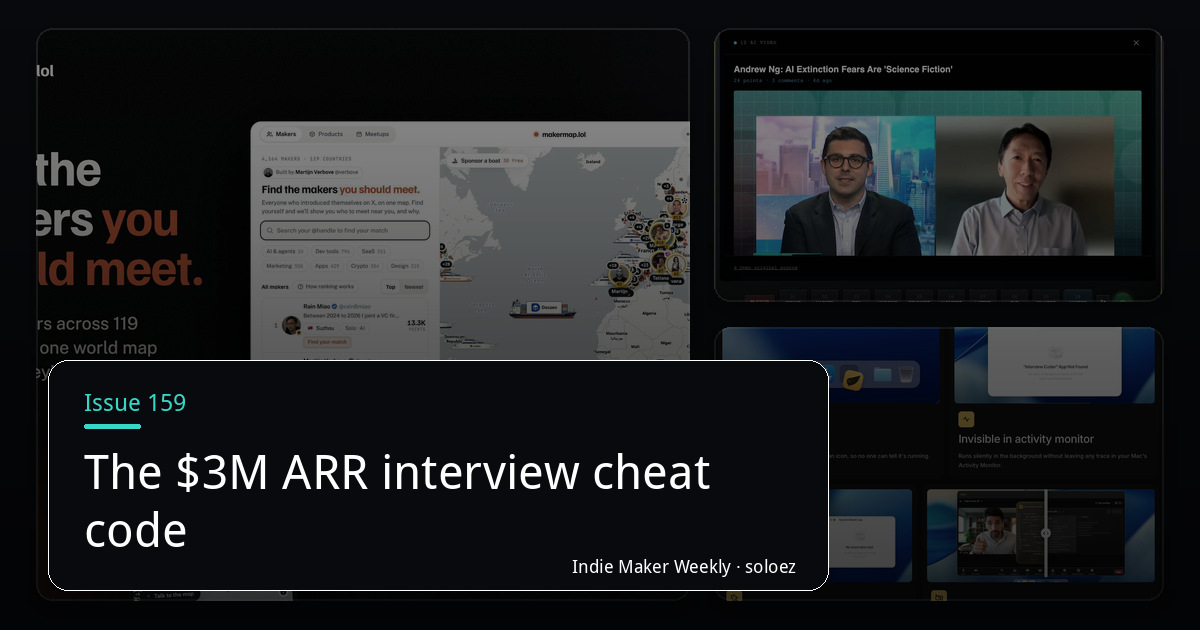Play the Andrew Ng interview video
Image resolution: width=1200 pixels, height=630 pixels.
pyautogui.click(x=937, y=173)
